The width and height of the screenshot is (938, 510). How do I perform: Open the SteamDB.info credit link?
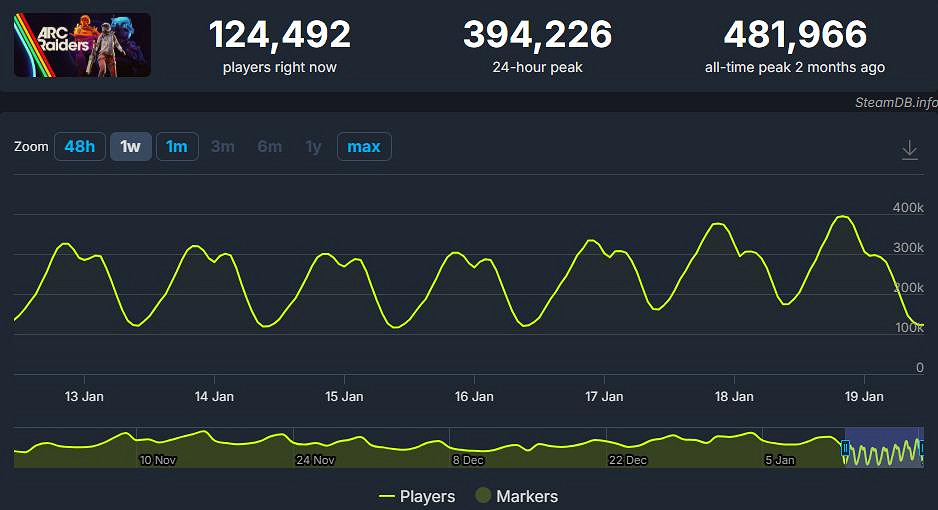[x=895, y=102]
